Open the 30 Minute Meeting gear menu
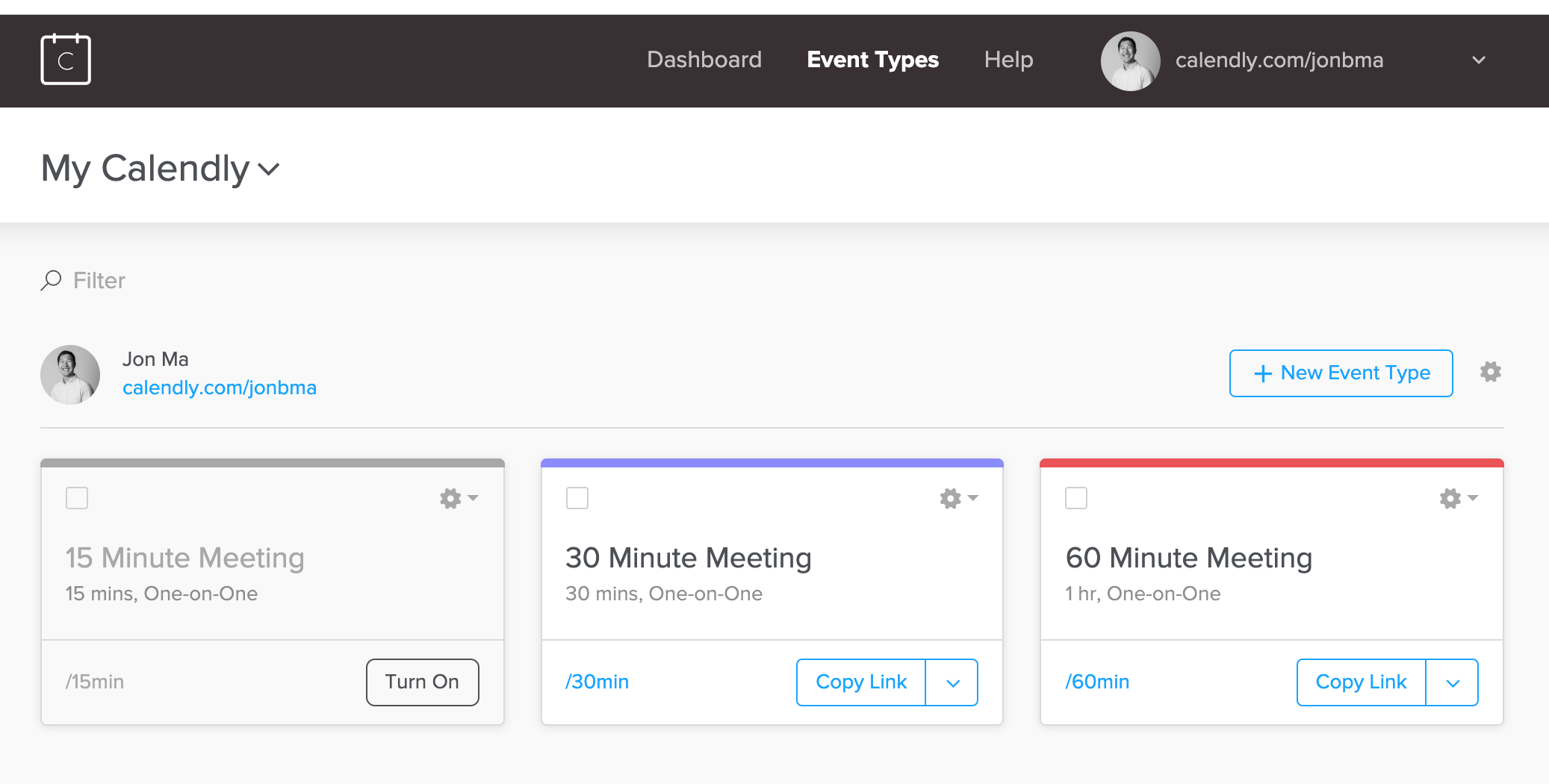 pyautogui.click(x=958, y=498)
